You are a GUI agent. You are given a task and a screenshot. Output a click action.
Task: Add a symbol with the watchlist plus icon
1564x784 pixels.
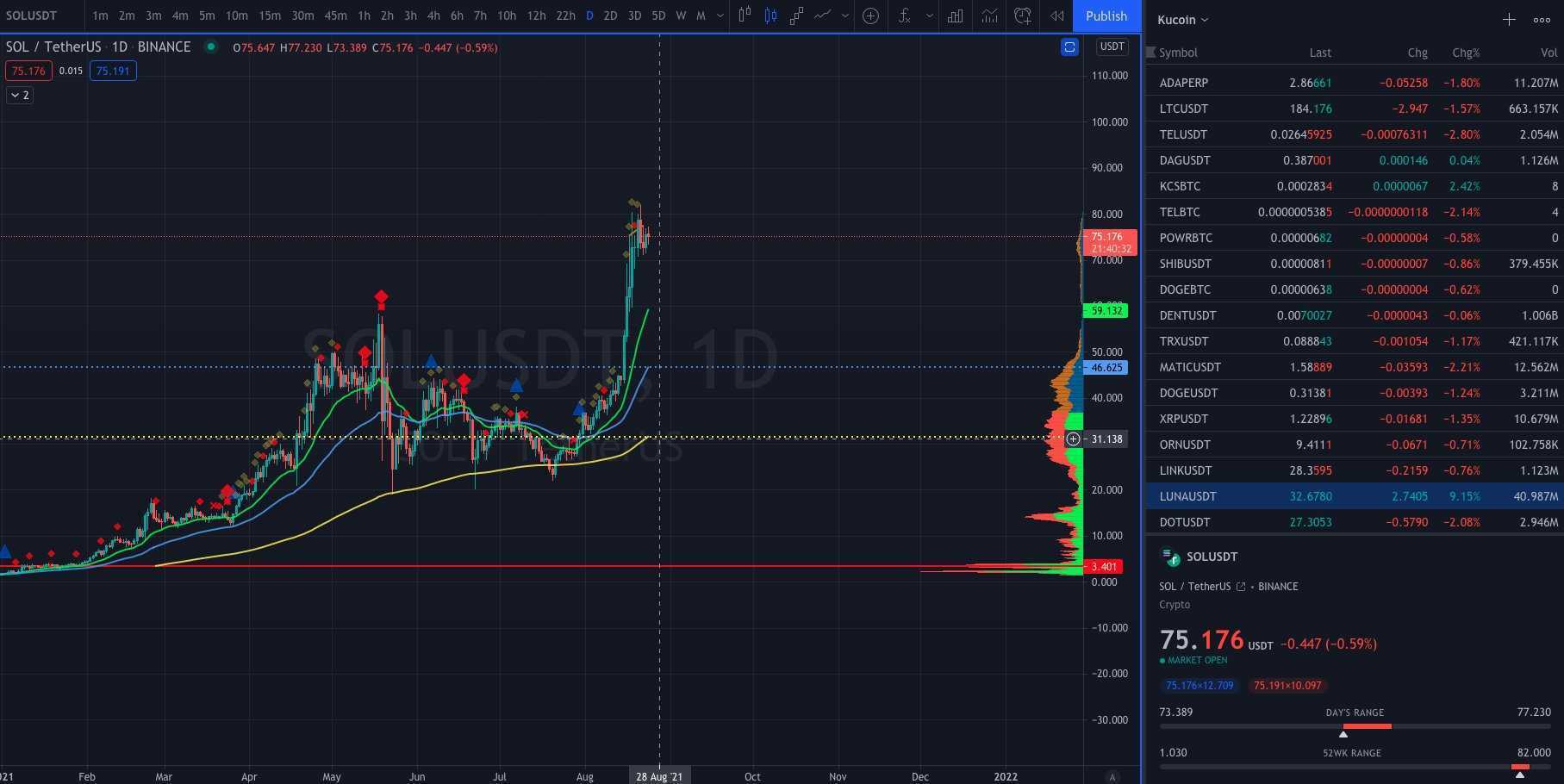pos(1509,20)
